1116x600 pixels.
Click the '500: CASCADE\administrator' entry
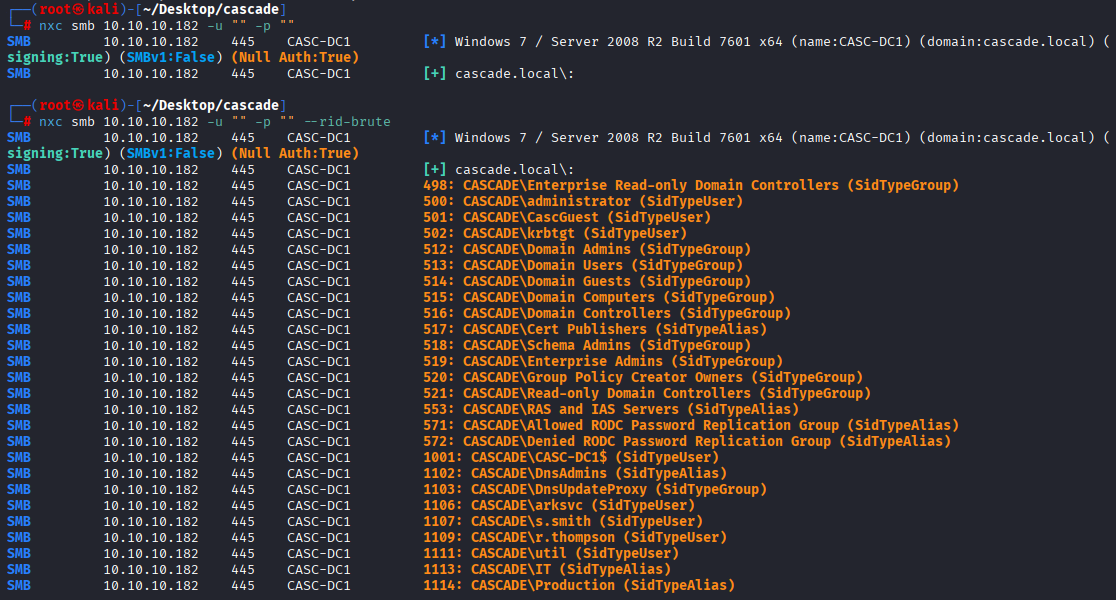tap(583, 201)
